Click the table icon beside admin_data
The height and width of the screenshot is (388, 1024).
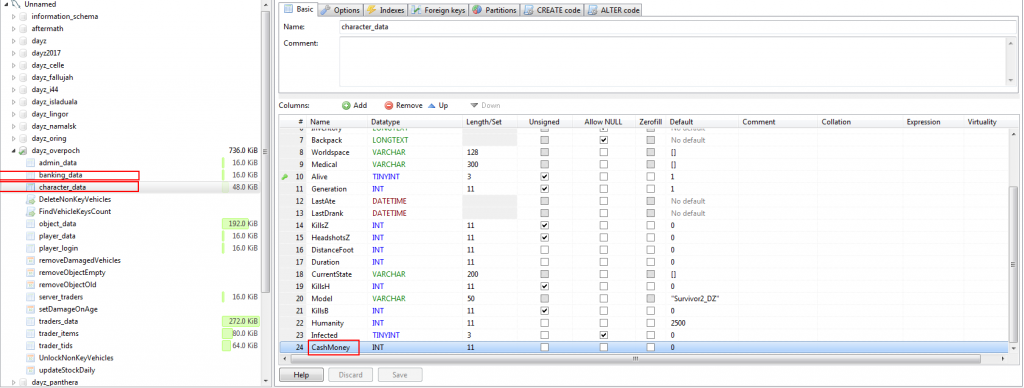(30, 163)
